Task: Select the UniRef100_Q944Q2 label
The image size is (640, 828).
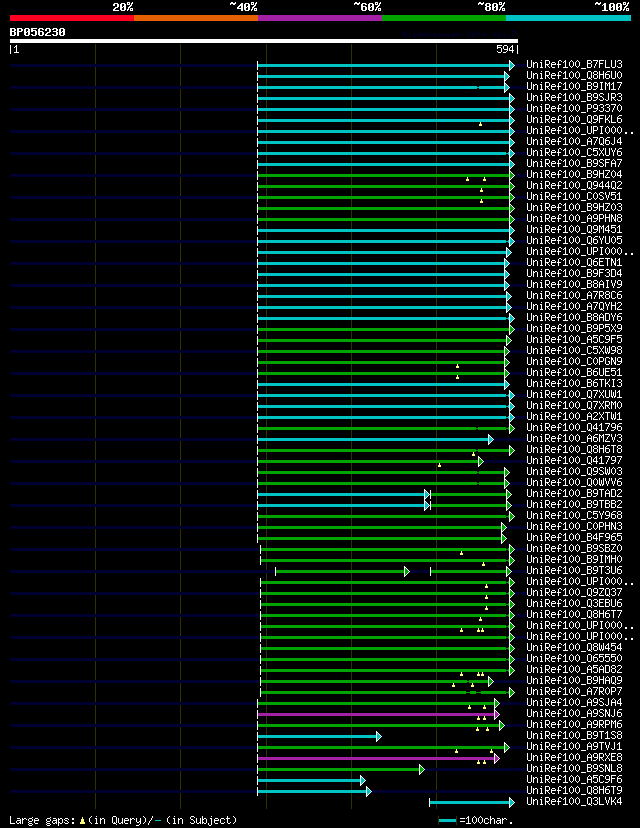Action: click(x=575, y=185)
